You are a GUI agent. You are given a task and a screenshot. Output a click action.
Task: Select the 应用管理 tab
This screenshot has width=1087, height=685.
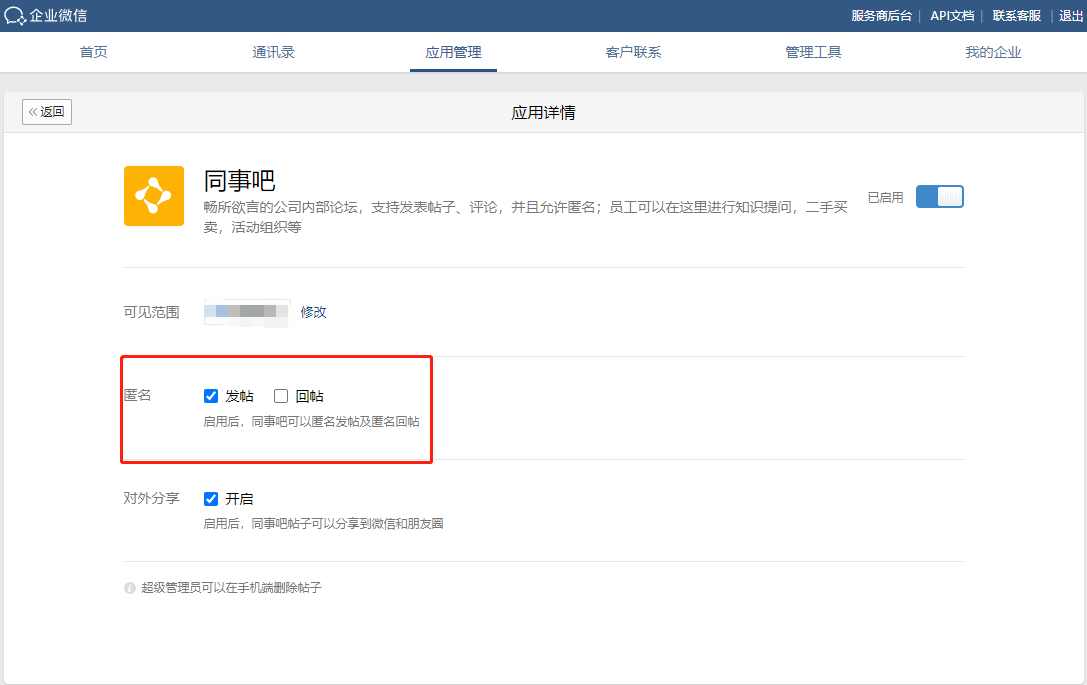click(453, 52)
